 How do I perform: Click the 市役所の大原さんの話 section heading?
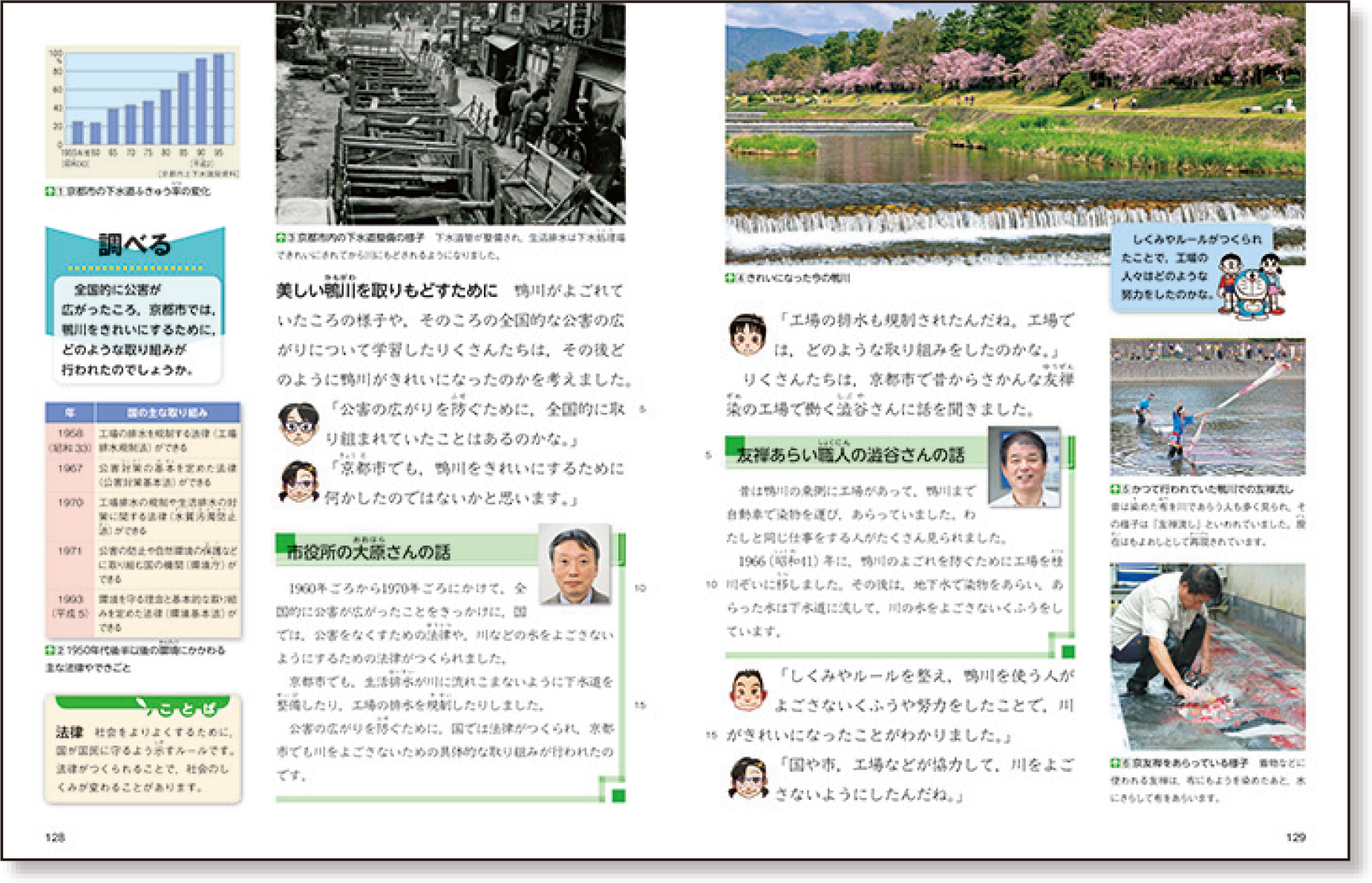click(x=368, y=552)
